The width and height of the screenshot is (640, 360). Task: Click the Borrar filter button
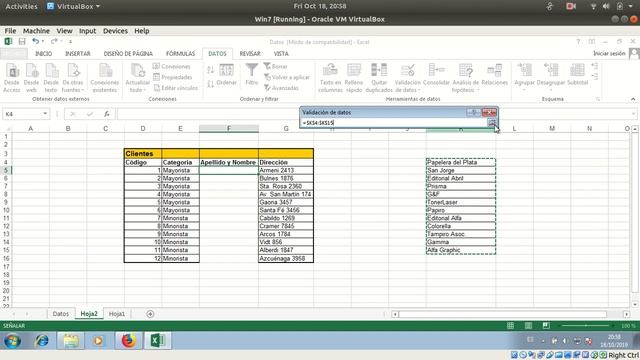[x=276, y=66]
